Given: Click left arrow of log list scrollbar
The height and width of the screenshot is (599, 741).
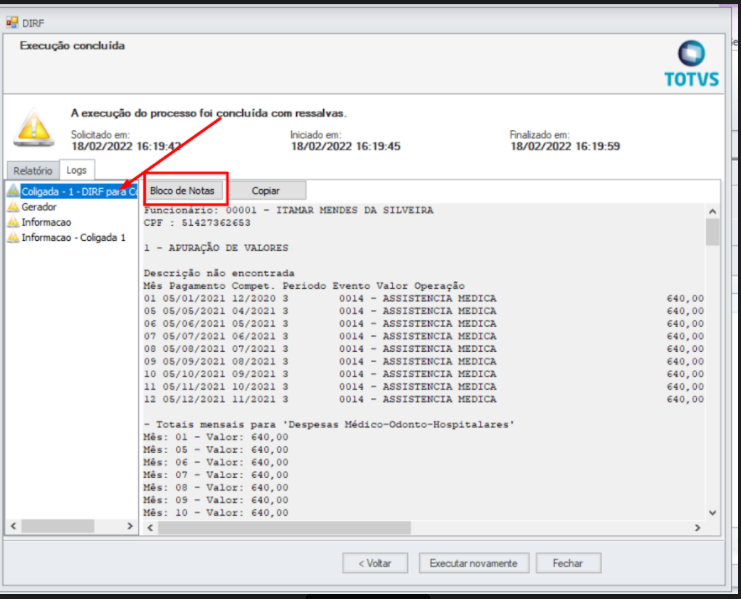Looking at the screenshot, I should (13, 526).
